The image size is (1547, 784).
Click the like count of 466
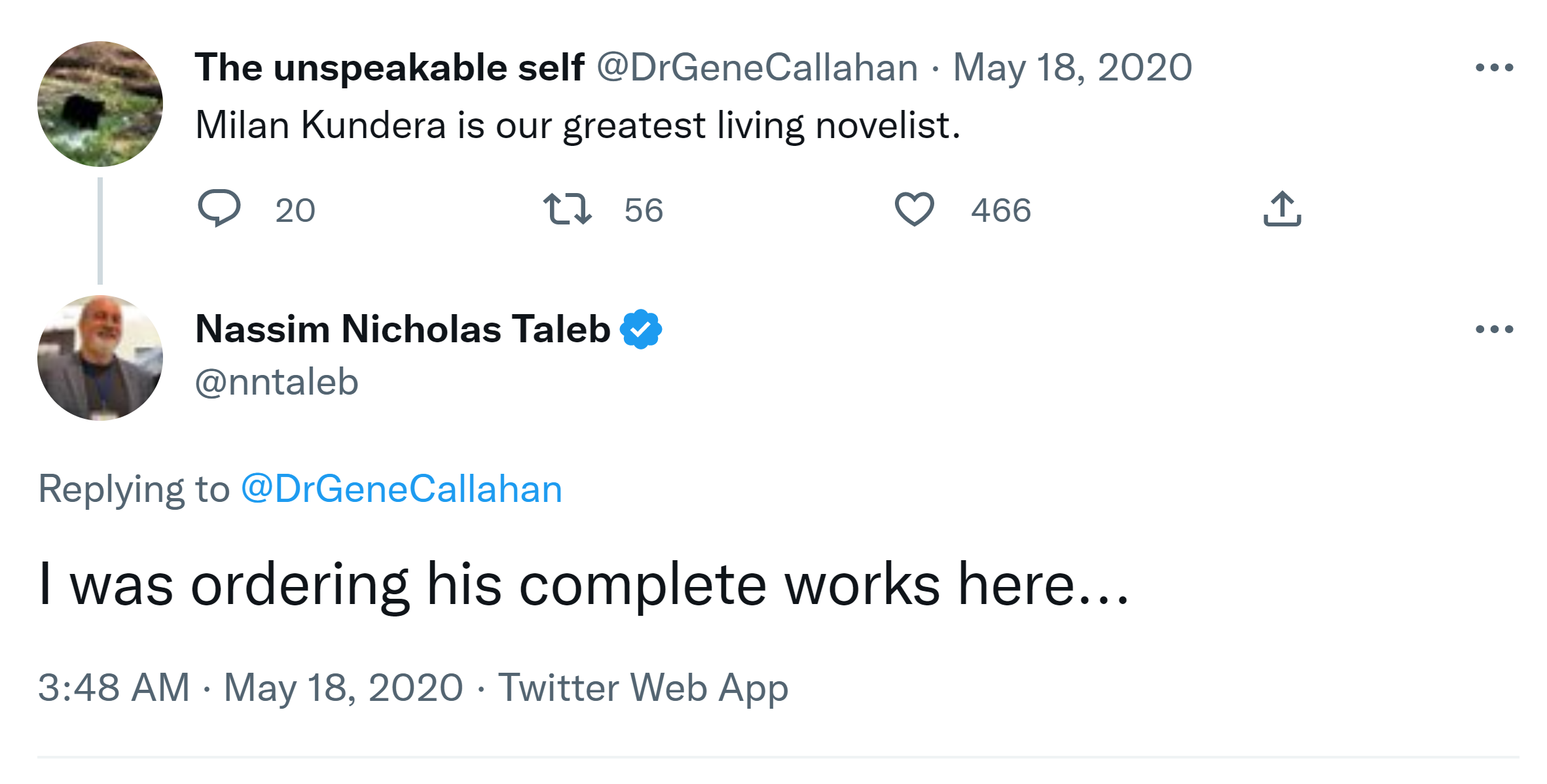click(x=1001, y=210)
